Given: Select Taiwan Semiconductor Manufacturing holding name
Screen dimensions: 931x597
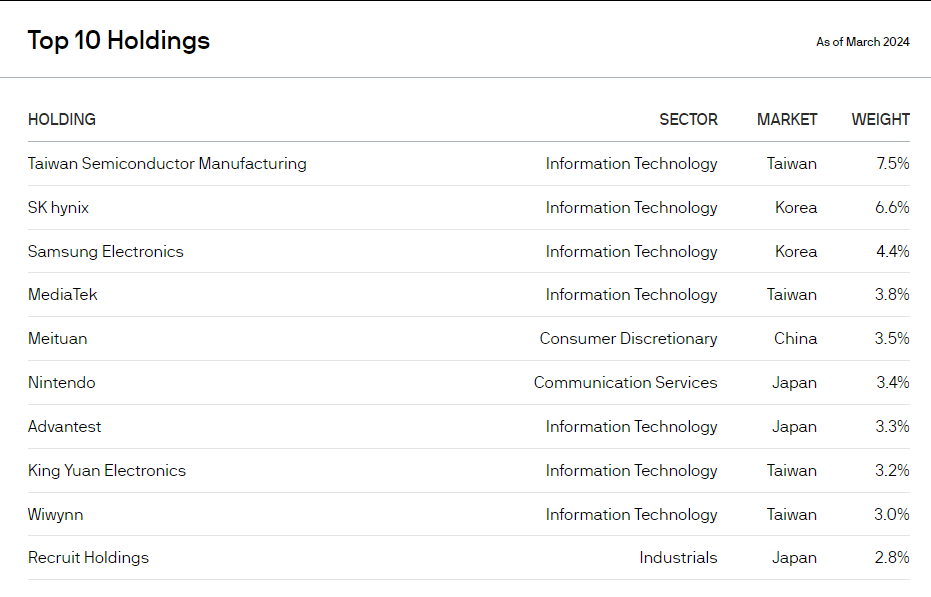Looking at the screenshot, I should click(167, 163).
